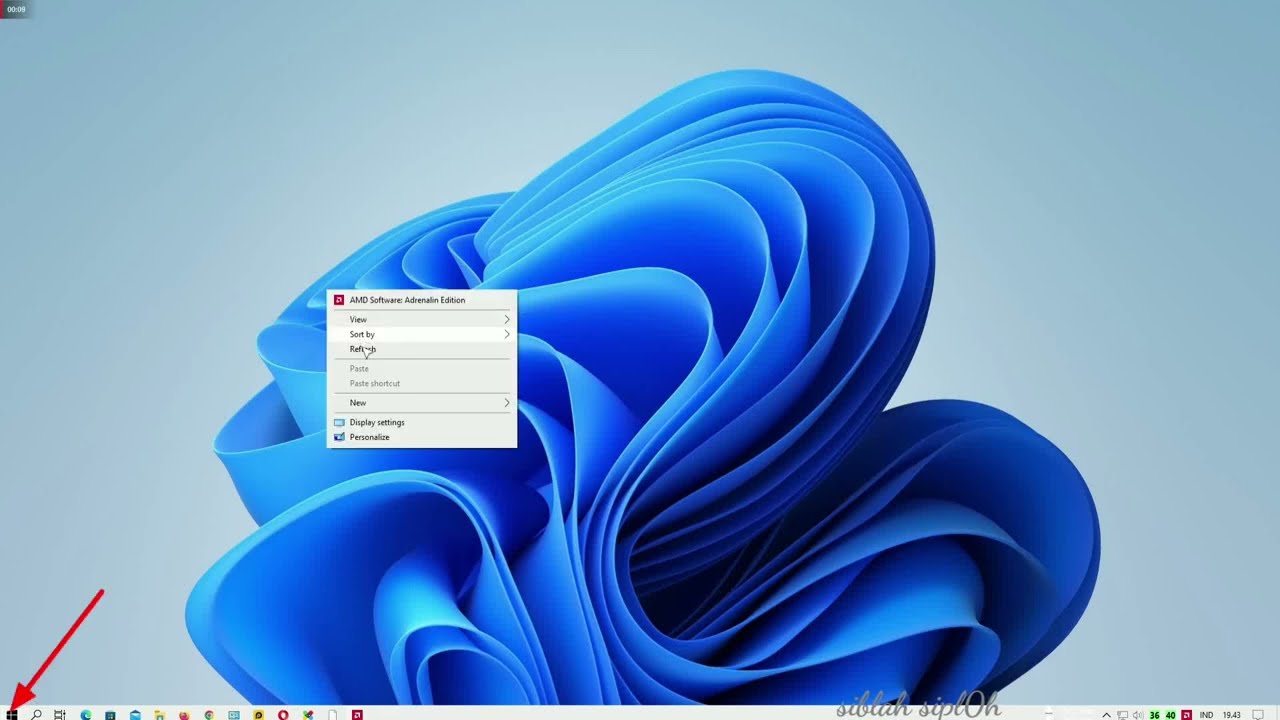
Task: Expand the Sort by submenu
Action: (422, 334)
